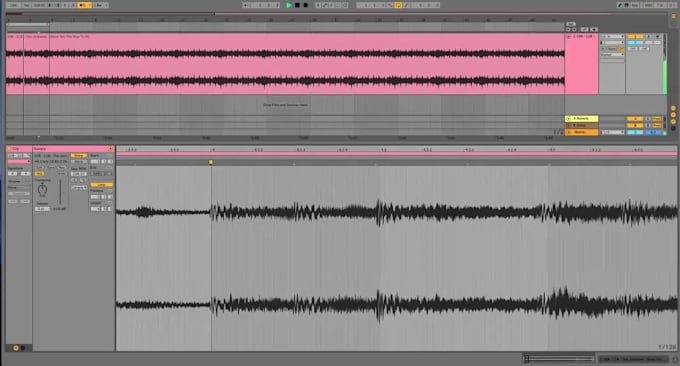Select the pink audio clip in the arrangement

(285, 65)
